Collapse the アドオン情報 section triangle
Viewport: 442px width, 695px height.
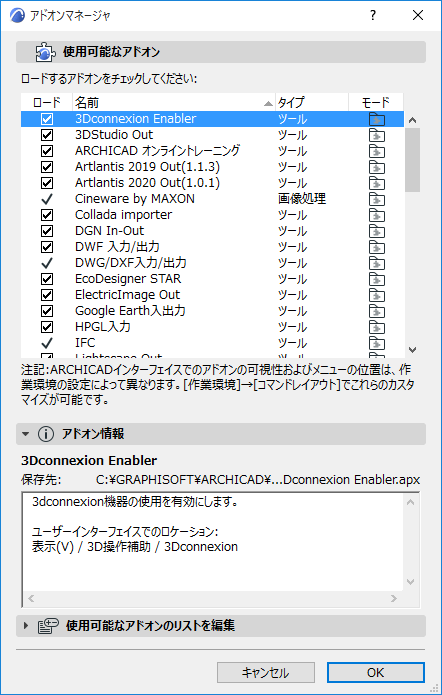[x=26, y=434]
